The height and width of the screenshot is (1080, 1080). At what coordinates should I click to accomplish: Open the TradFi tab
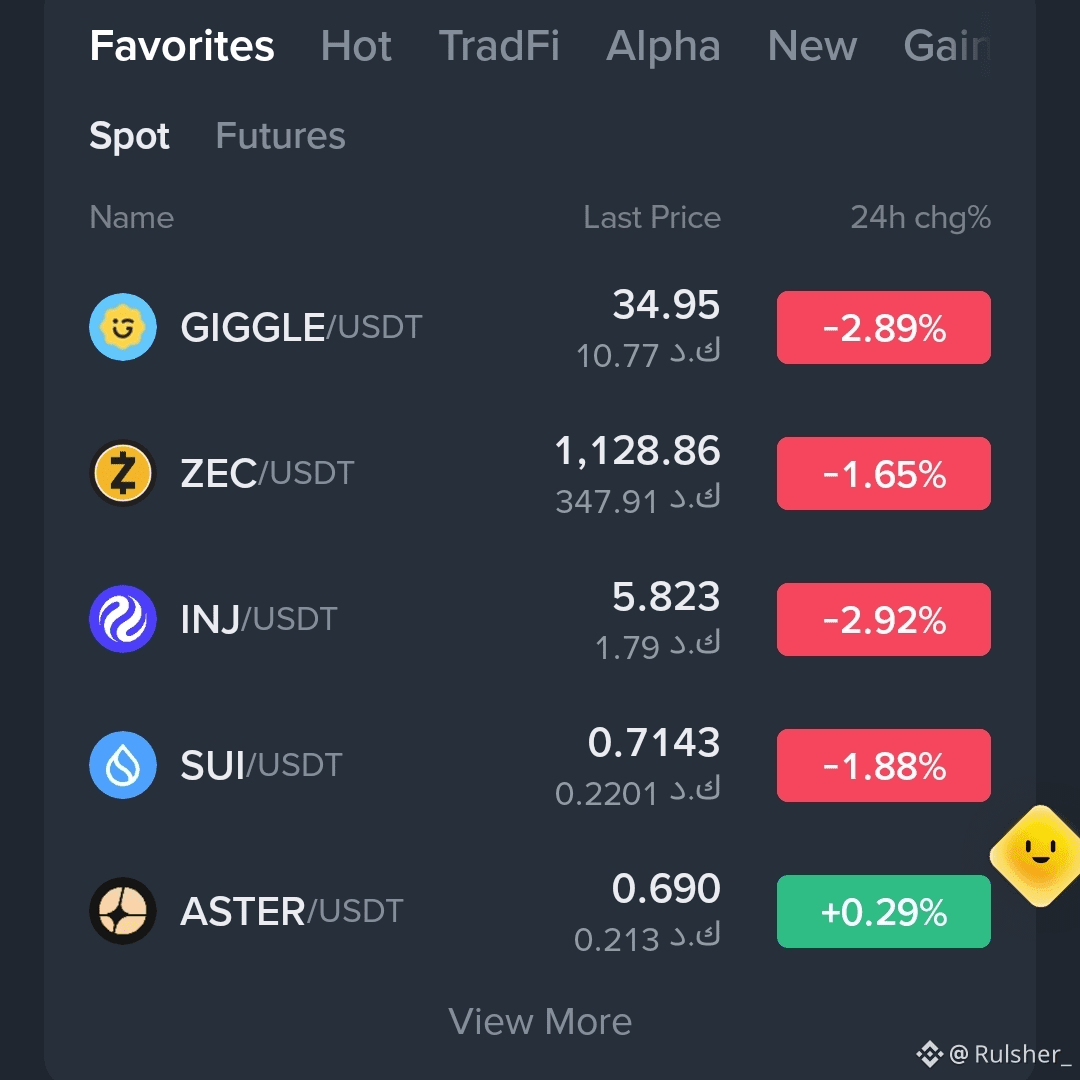(x=499, y=46)
